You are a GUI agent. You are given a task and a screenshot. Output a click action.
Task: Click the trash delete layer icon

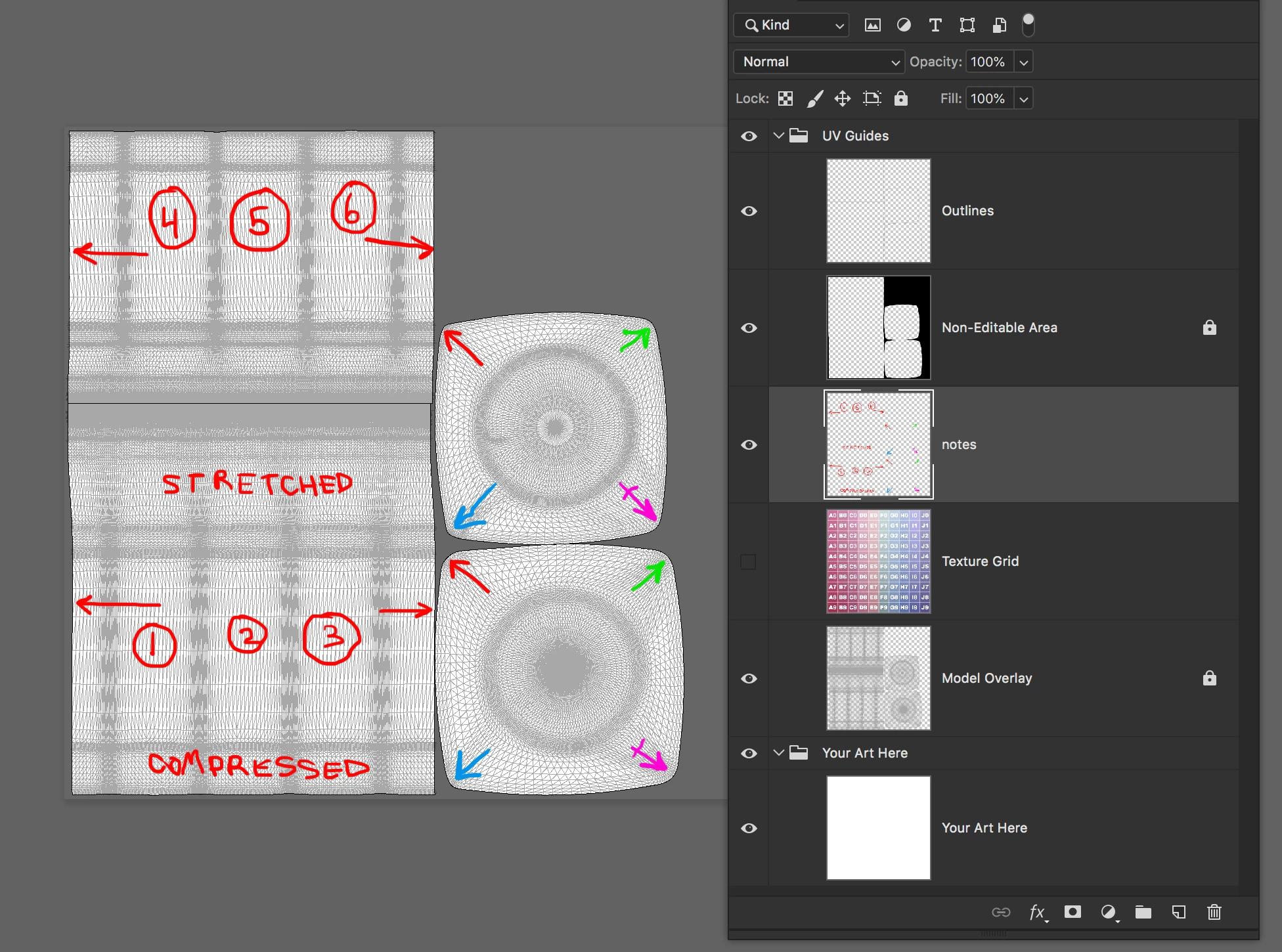click(x=1214, y=912)
